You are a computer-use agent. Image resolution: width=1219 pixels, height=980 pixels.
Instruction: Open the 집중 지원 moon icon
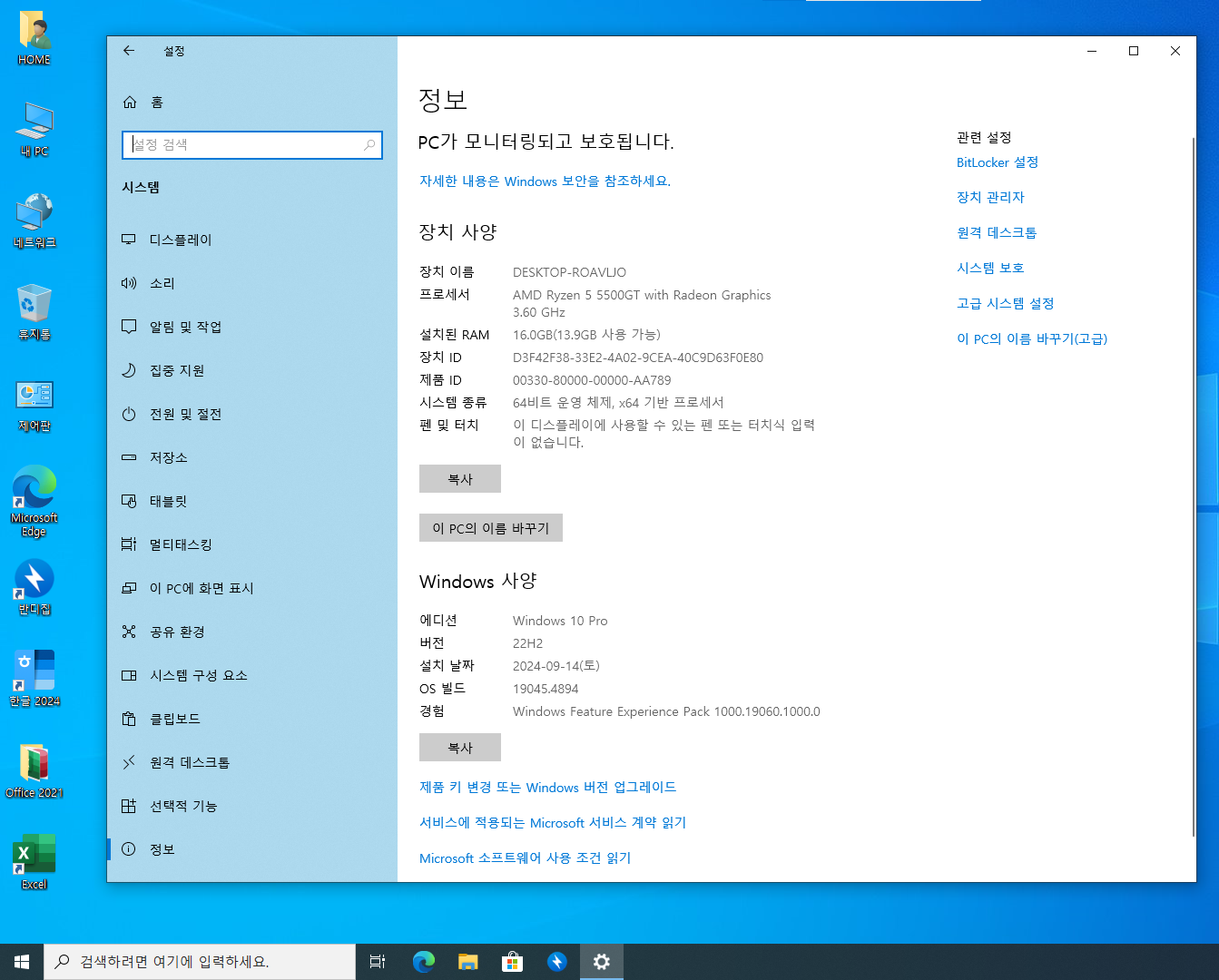pyautogui.click(x=129, y=370)
